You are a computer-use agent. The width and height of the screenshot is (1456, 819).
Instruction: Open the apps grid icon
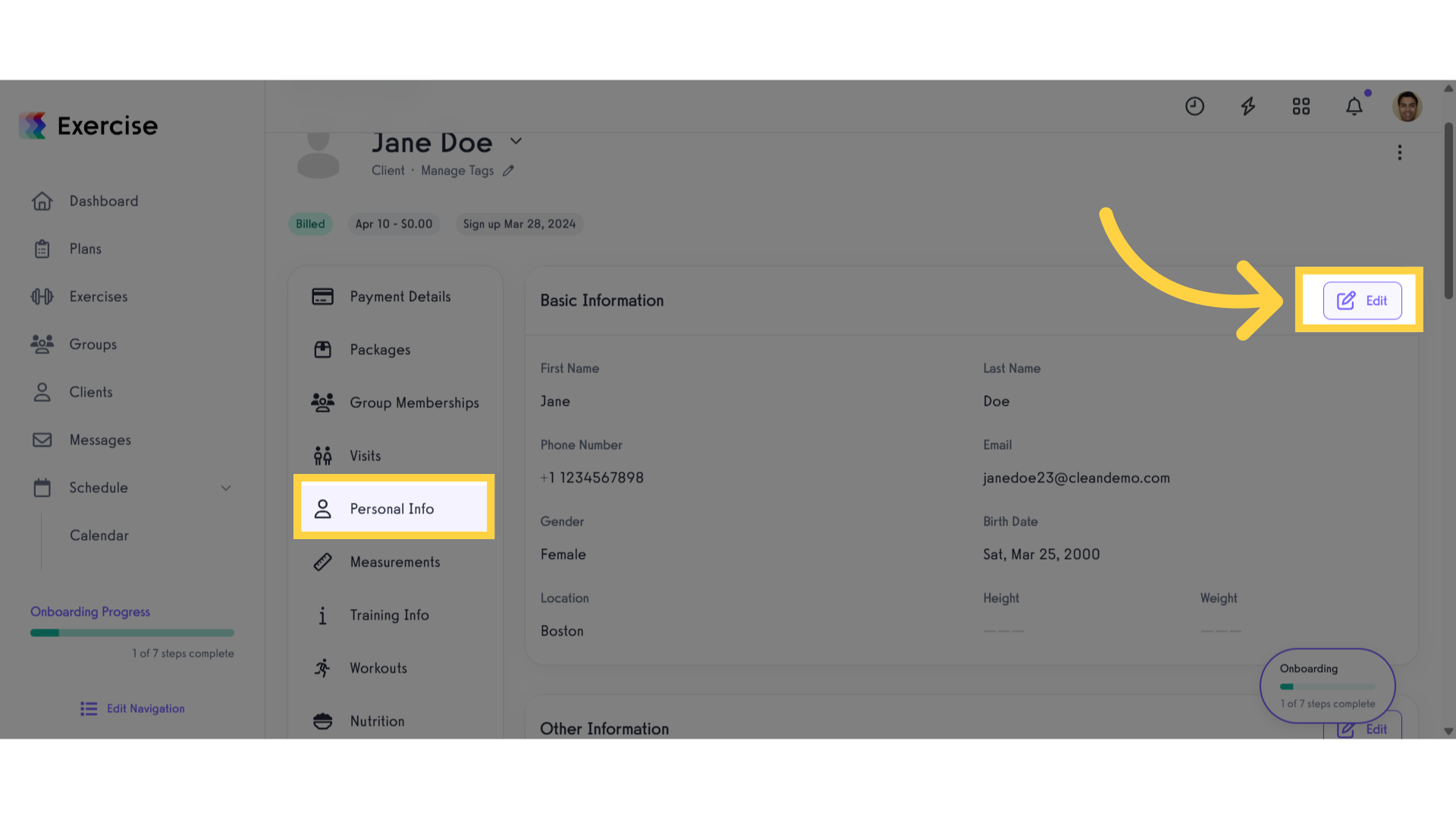[1301, 106]
